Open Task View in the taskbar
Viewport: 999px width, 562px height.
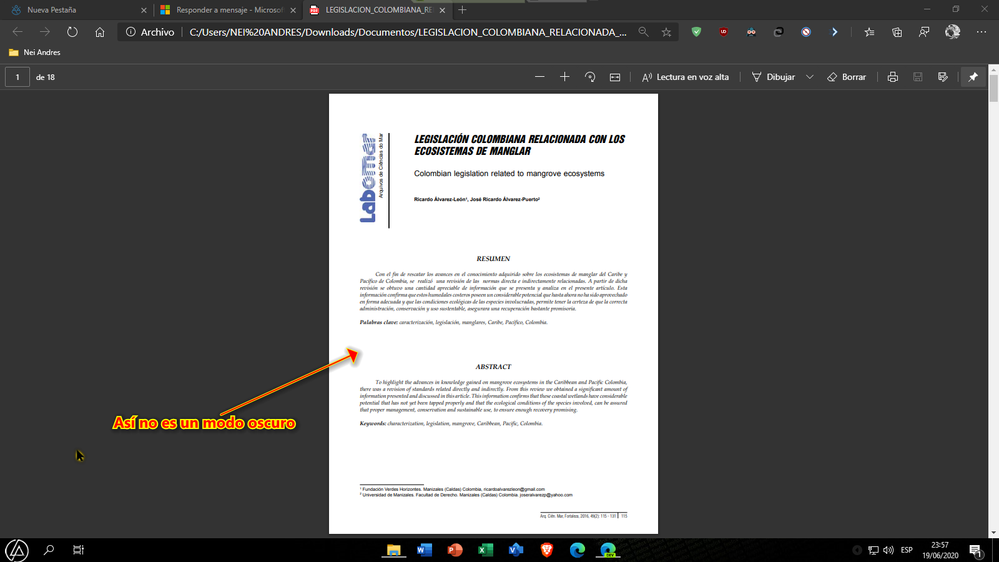pos(78,550)
